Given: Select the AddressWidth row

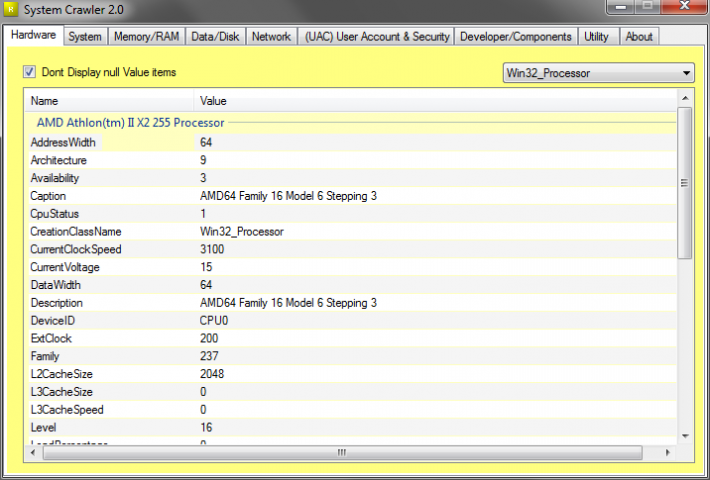Looking at the screenshot, I should [352, 142].
